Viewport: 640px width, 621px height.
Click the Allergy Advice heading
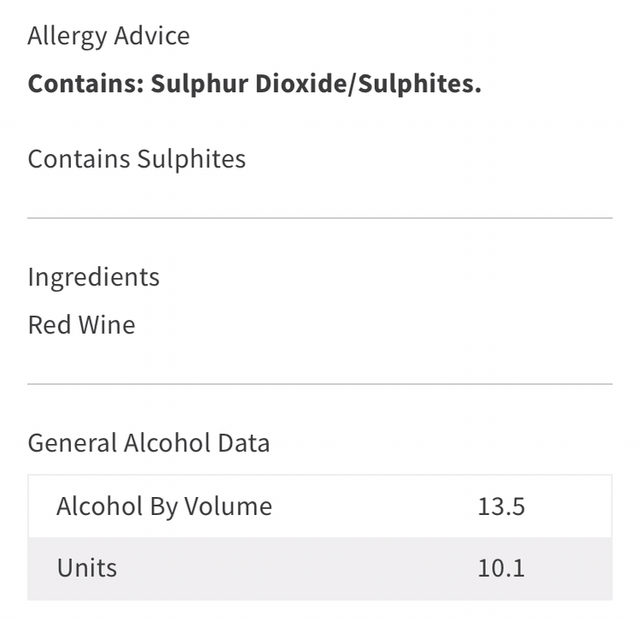108,37
